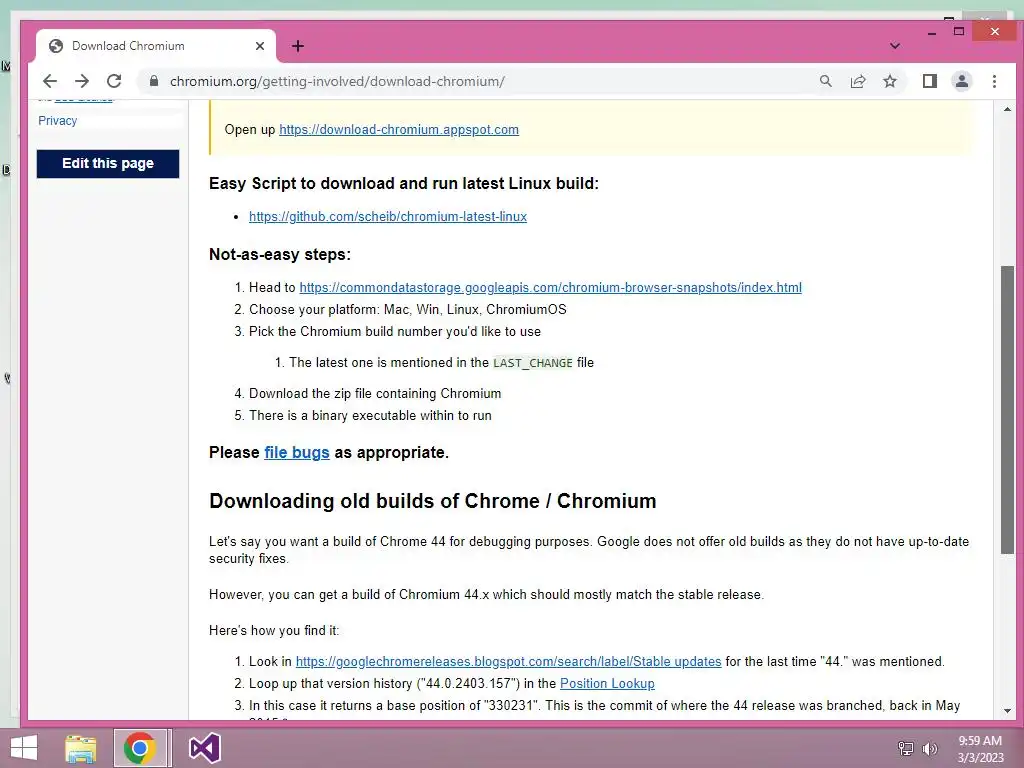Open the scheib chromium-latest-linux GitHub link
Screen dimensions: 1024x768
388,216
